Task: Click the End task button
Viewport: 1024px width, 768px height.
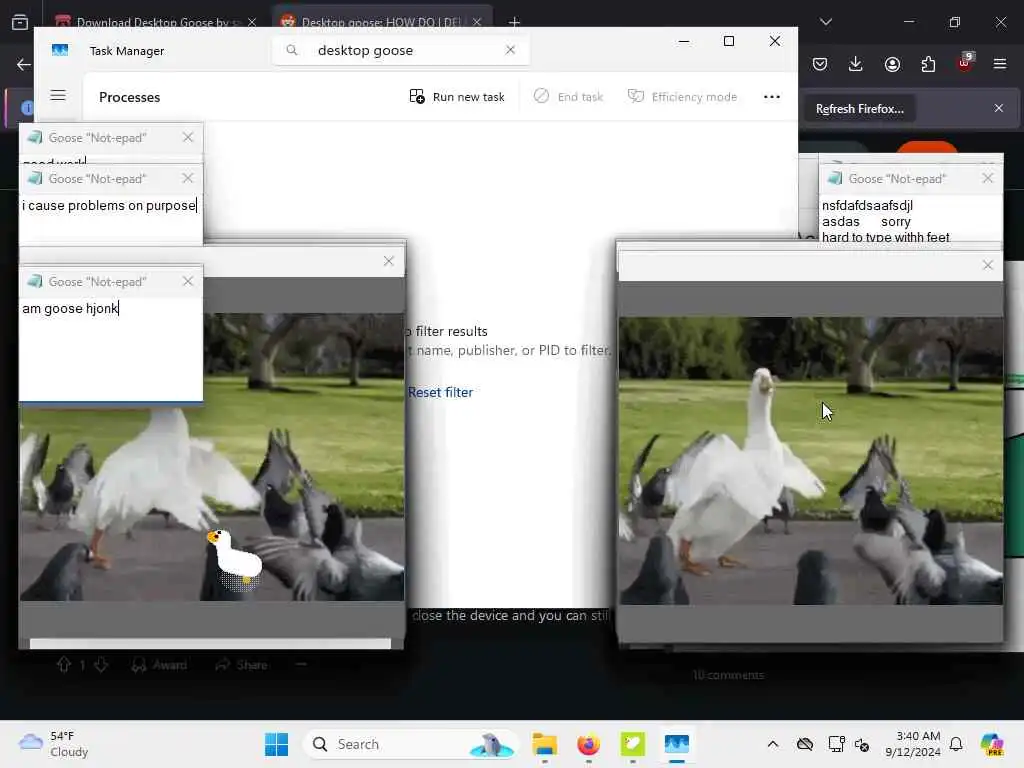Action: tap(568, 97)
